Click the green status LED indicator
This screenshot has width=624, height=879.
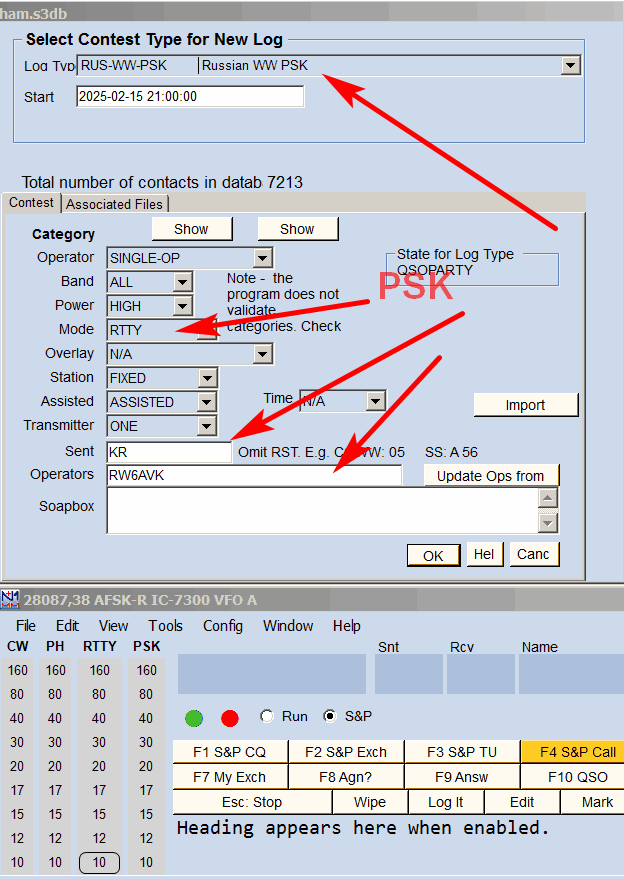(x=194, y=717)
